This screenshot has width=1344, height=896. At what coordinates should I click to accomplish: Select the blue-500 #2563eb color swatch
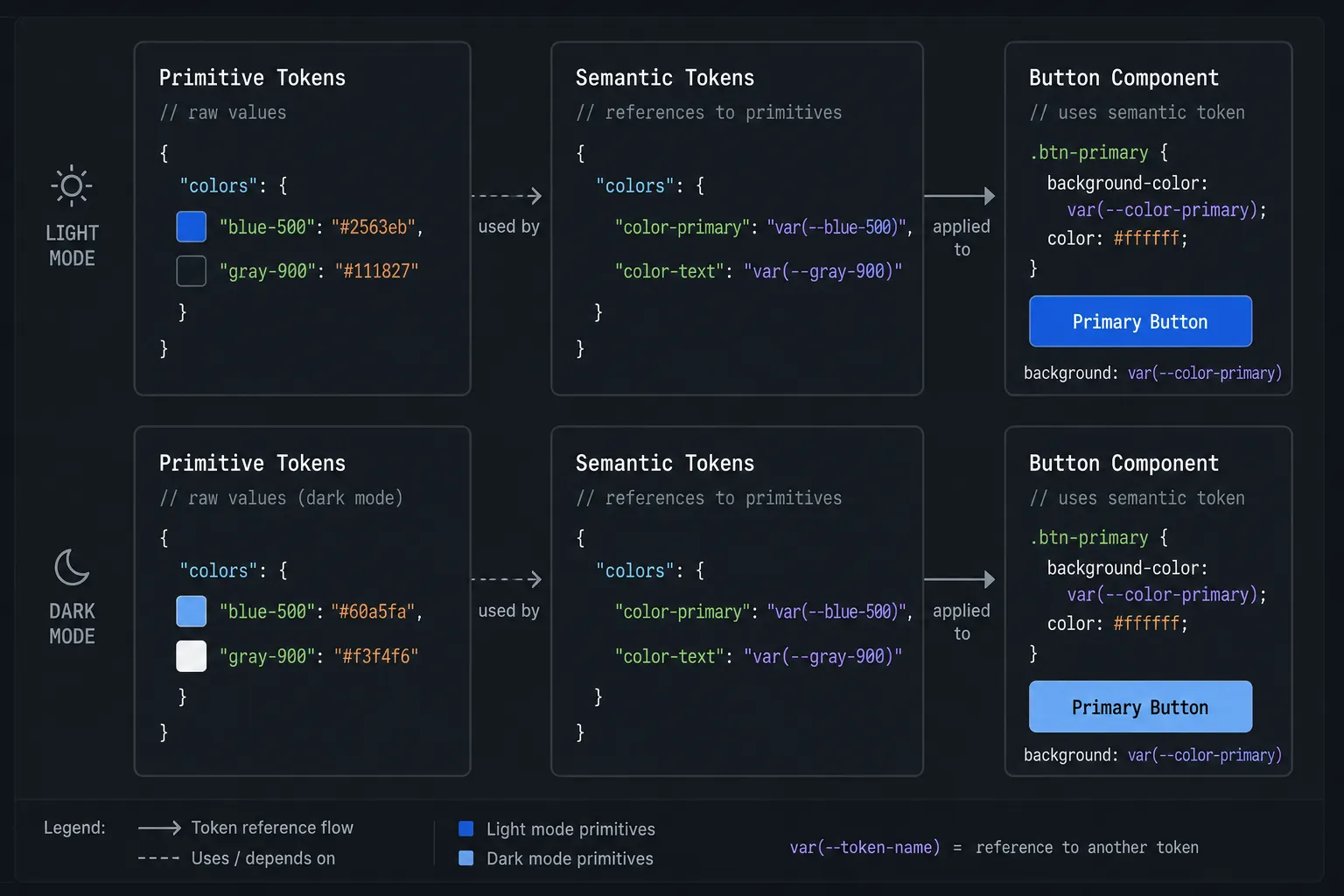click(x=192, y=227)
